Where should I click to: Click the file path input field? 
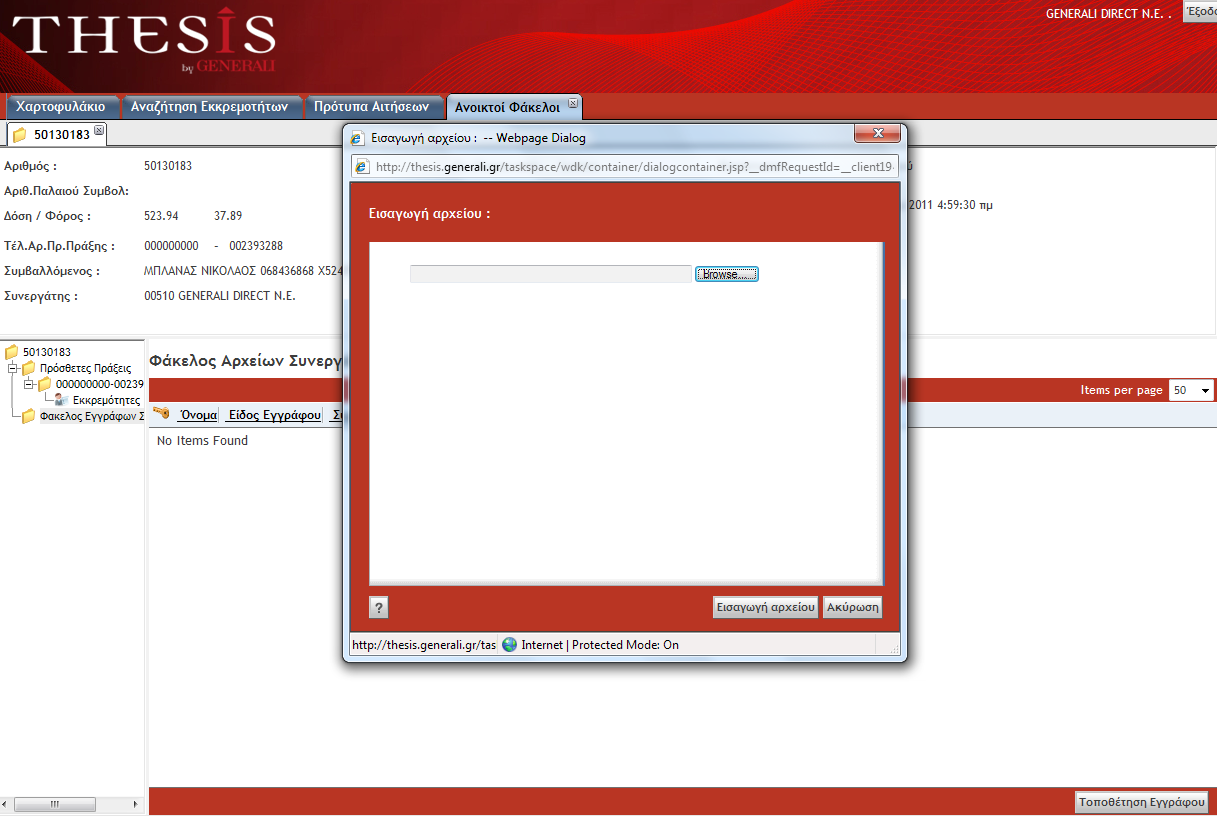[x=551, y=274]
